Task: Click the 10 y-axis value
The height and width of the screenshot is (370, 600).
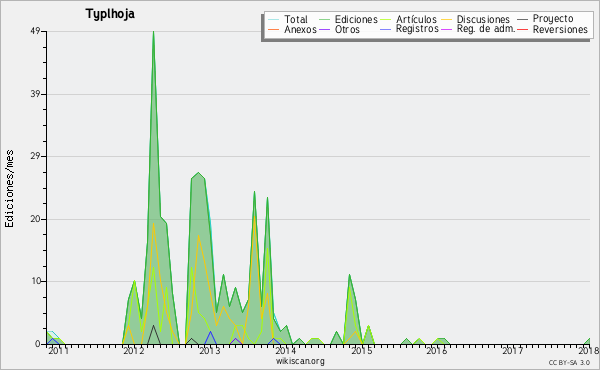Action: 36,282
